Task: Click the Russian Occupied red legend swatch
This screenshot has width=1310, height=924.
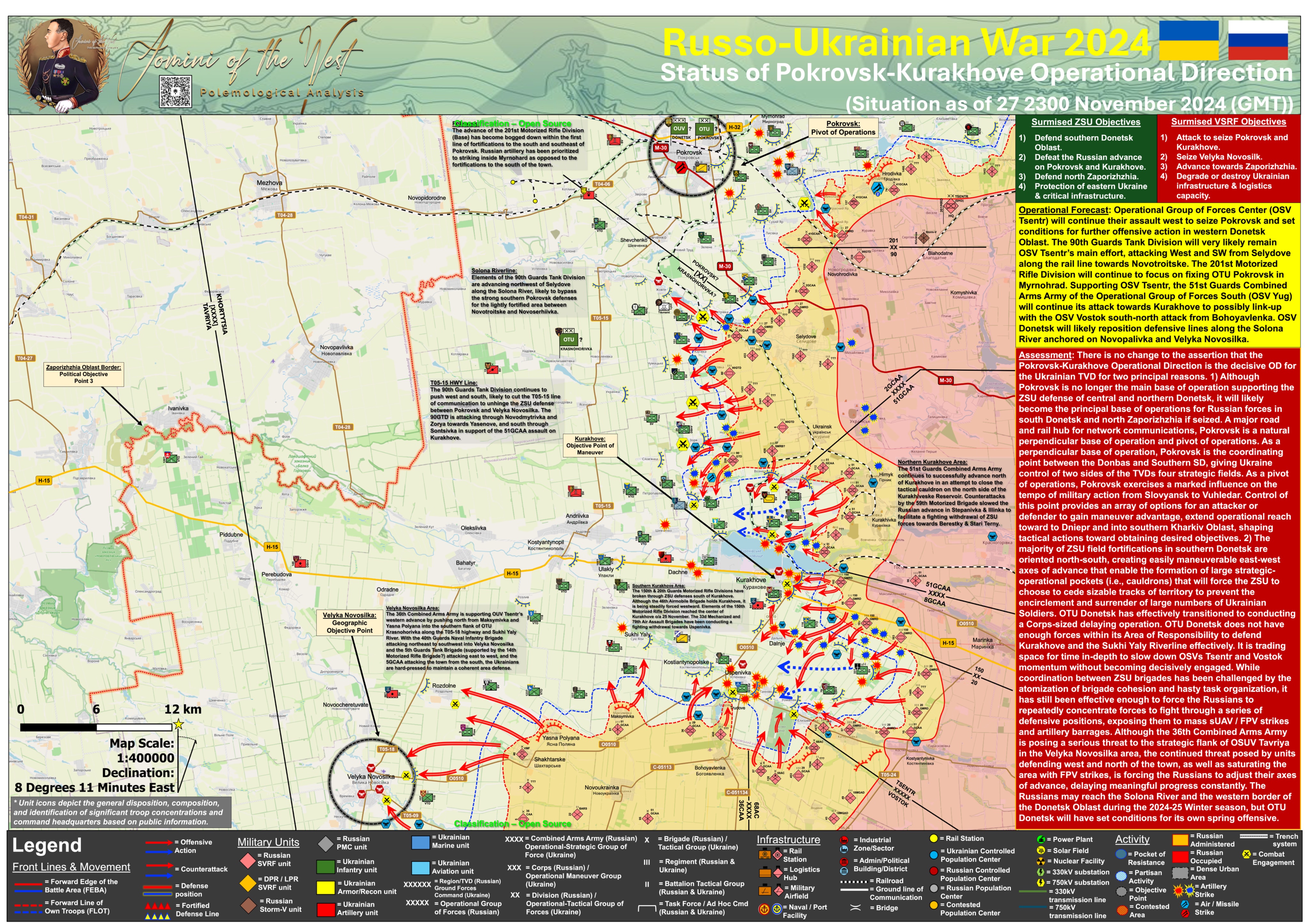Action: [x=1180, y=857]
